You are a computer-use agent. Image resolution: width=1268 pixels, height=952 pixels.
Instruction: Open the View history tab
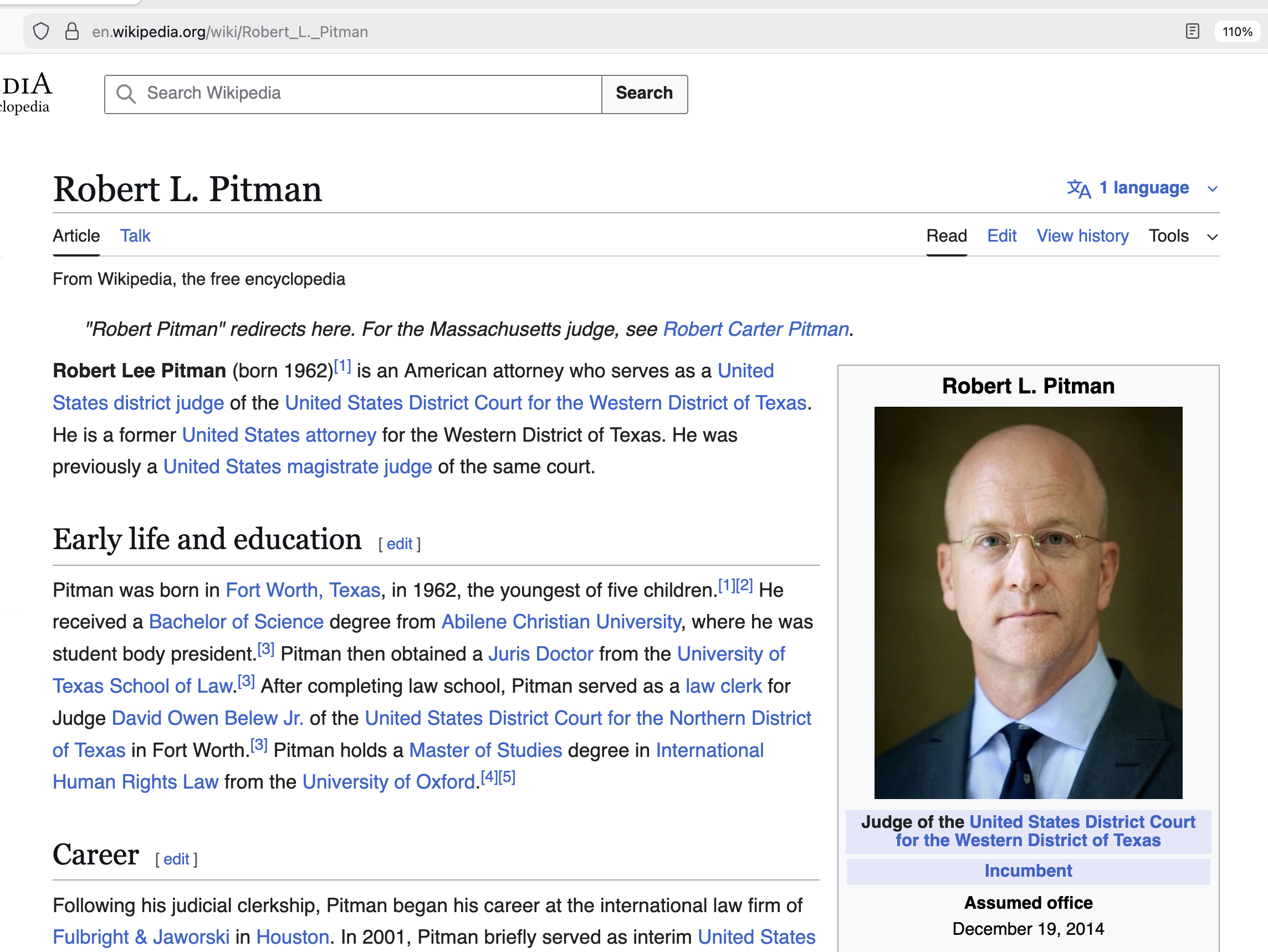tap(1082, 236)
